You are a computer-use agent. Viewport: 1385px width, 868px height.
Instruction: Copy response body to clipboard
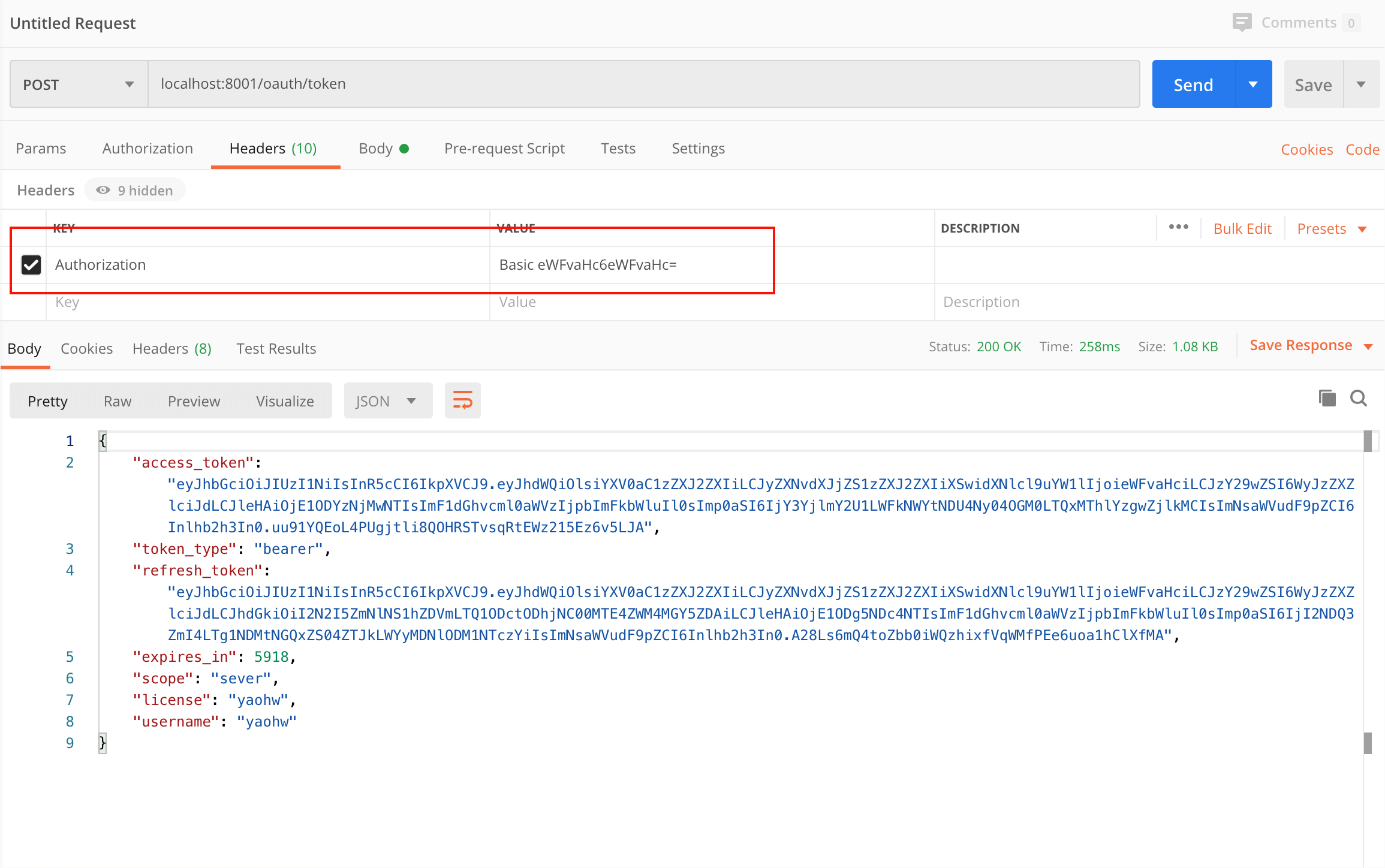pos(1327,398)
